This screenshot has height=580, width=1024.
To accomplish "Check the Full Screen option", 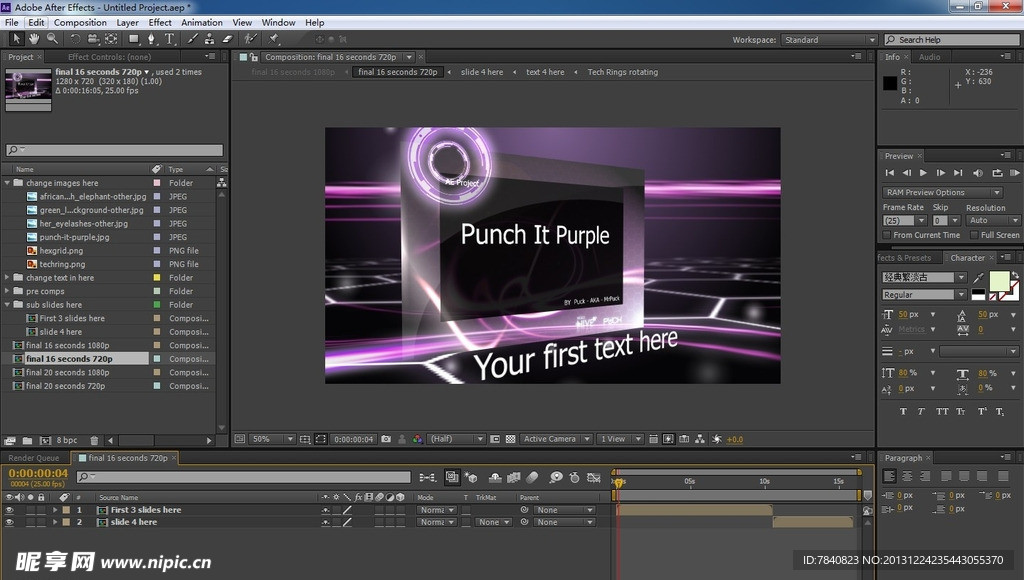I will click(975, 235).
